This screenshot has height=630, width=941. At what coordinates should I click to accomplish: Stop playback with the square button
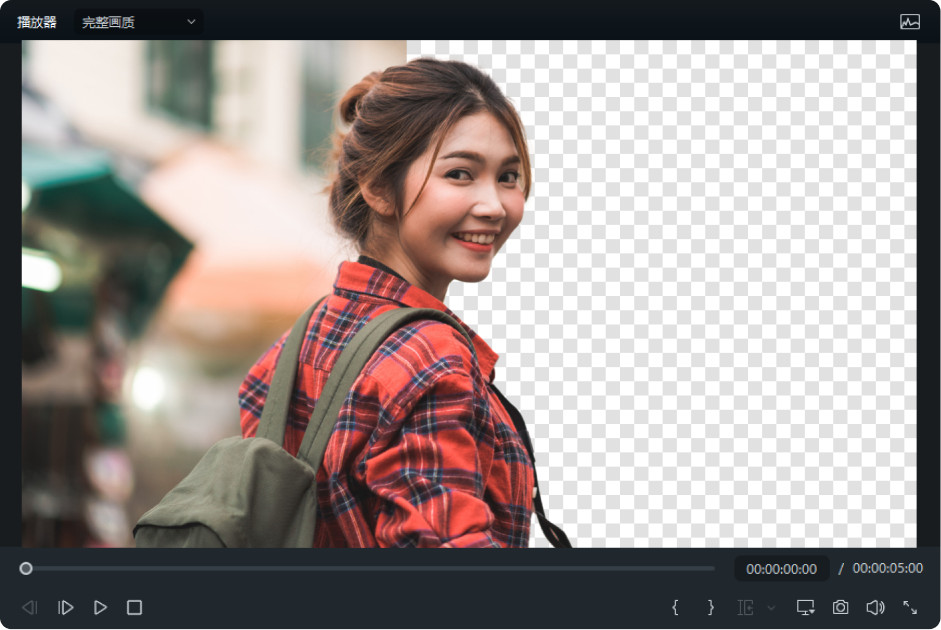click(134, 607)
